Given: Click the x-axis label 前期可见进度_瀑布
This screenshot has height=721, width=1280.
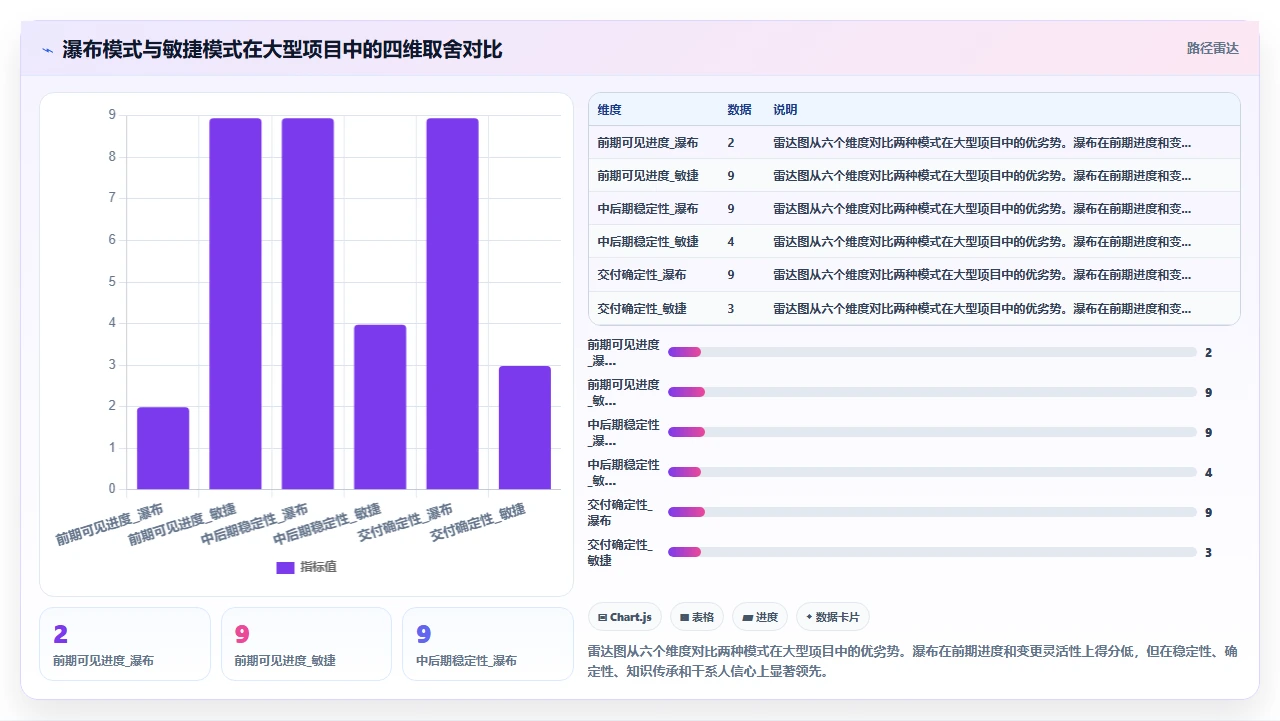Looking at the screenshot, I should pos(110,525).
